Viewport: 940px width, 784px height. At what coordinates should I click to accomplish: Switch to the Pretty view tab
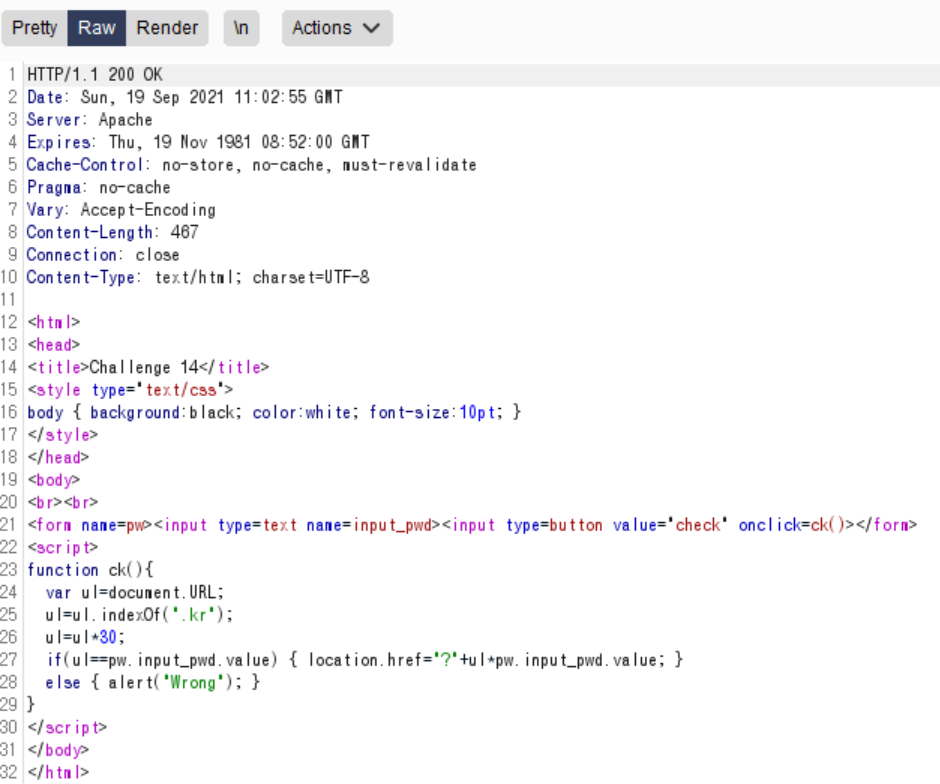point(34,28)
